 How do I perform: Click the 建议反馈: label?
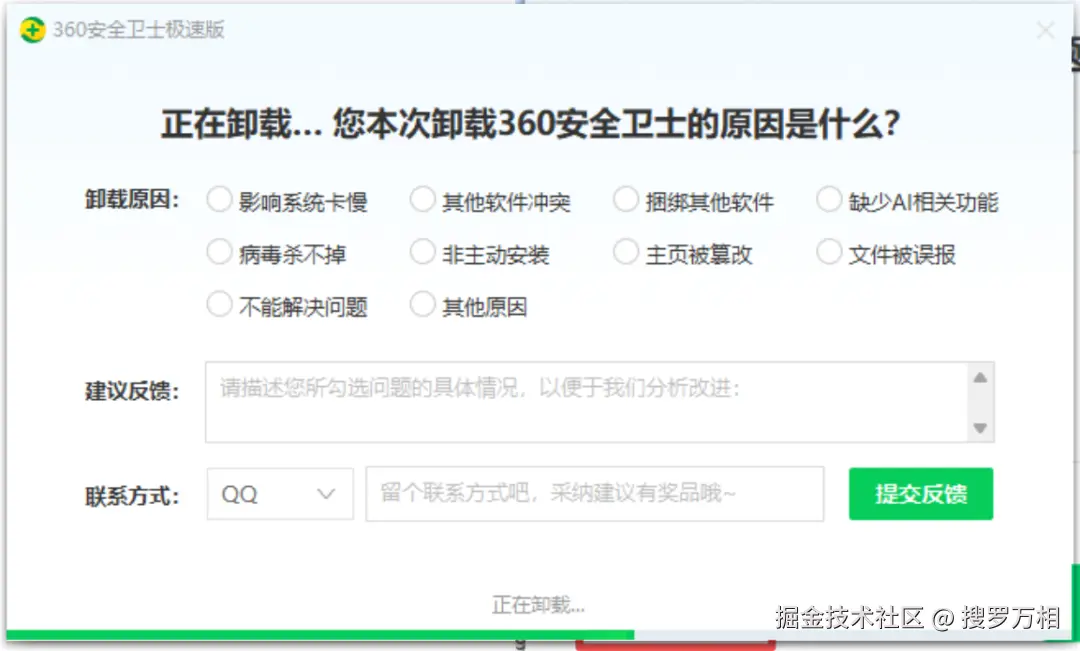tap(132, 391)
